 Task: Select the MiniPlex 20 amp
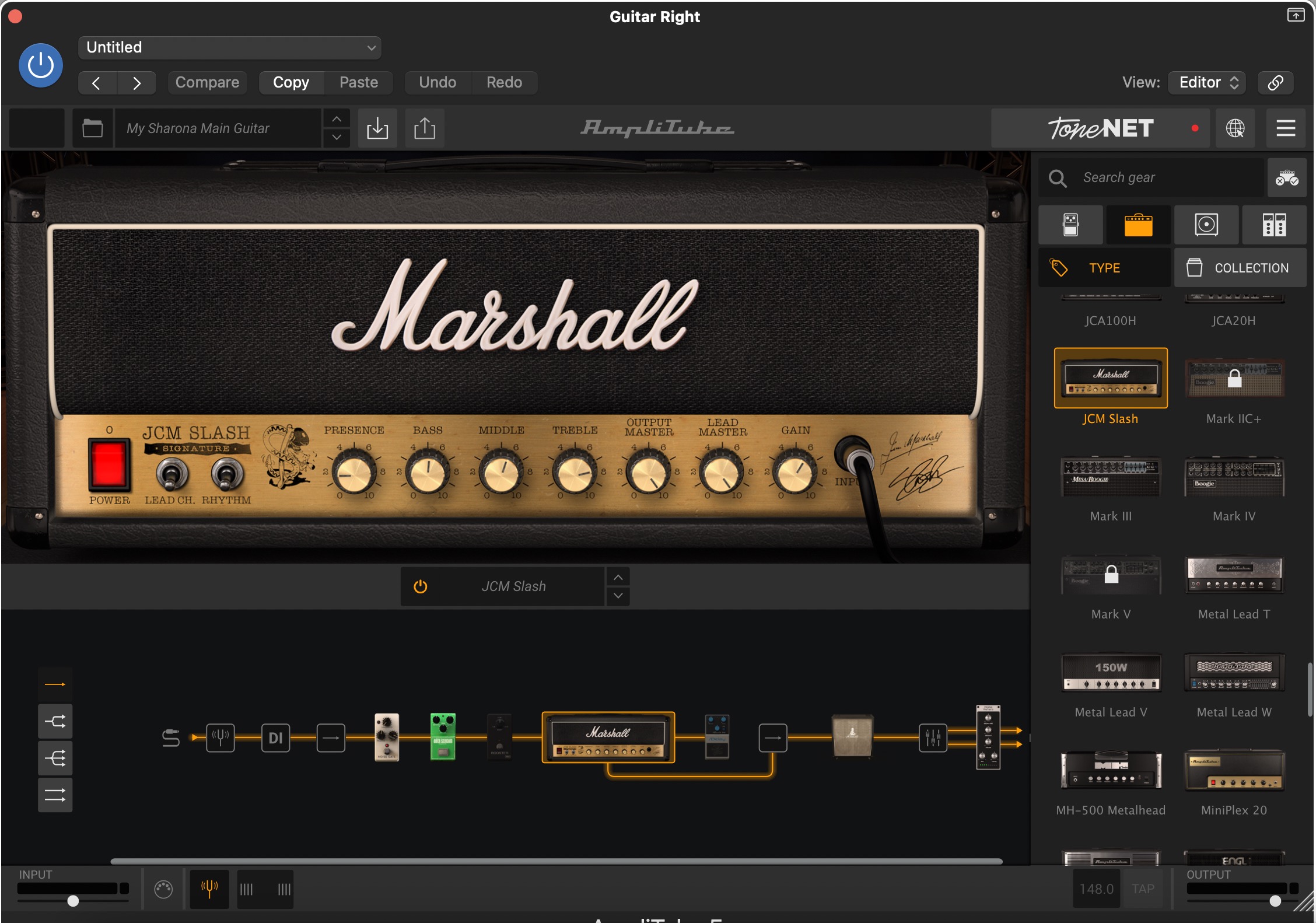[x=1234, y=771]
